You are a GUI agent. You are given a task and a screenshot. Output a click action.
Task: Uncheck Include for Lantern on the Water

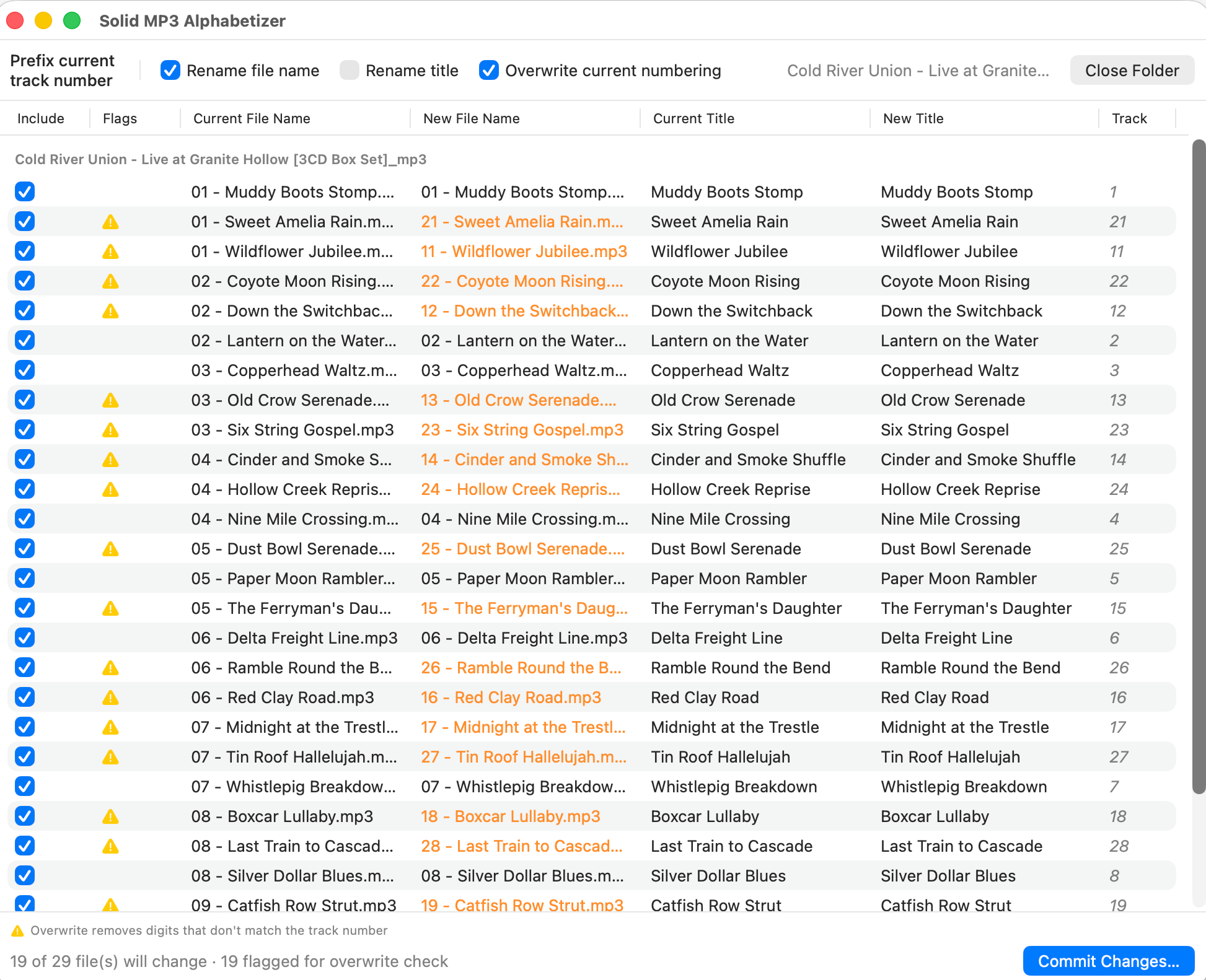pos(25,341)
